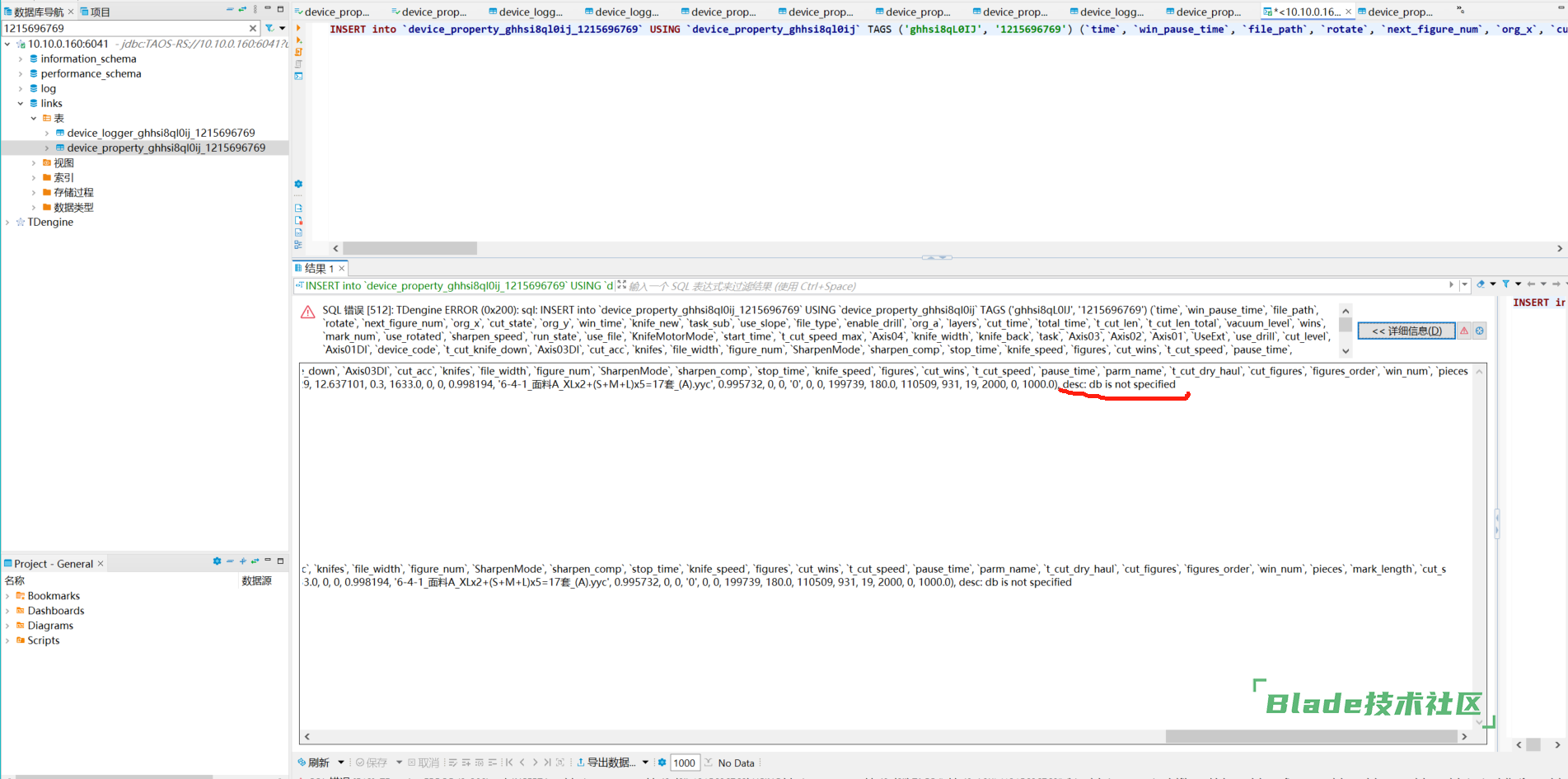
Task: Click the 刷新 refresh button
Action: (313, 763)
